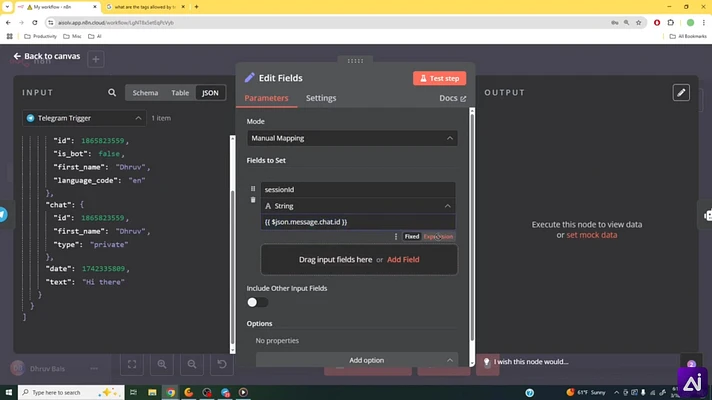Open the Windows Start menu
The image size is (712, 400).
9,392
